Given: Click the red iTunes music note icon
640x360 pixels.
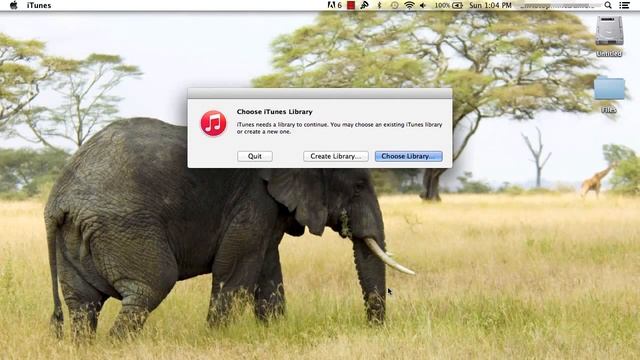Looking at the screenshot, I should [213, 123].
